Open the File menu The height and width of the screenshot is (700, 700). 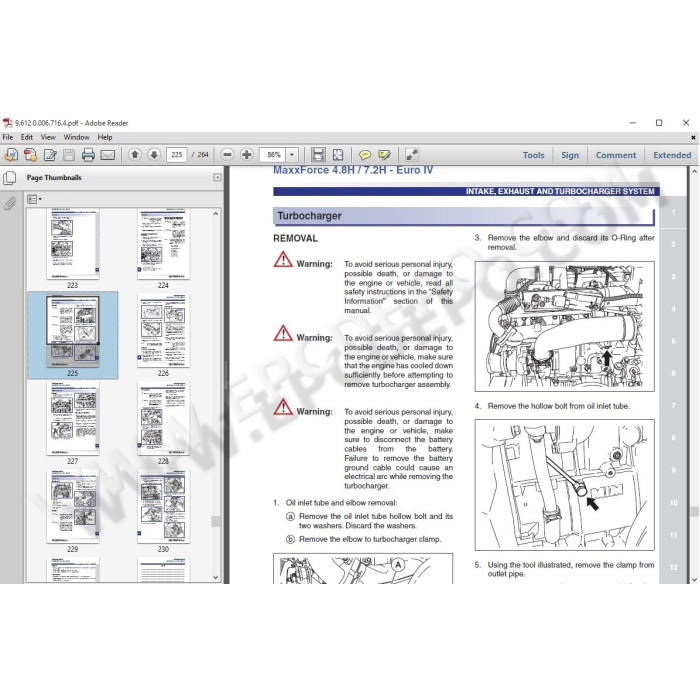point(8,137)
